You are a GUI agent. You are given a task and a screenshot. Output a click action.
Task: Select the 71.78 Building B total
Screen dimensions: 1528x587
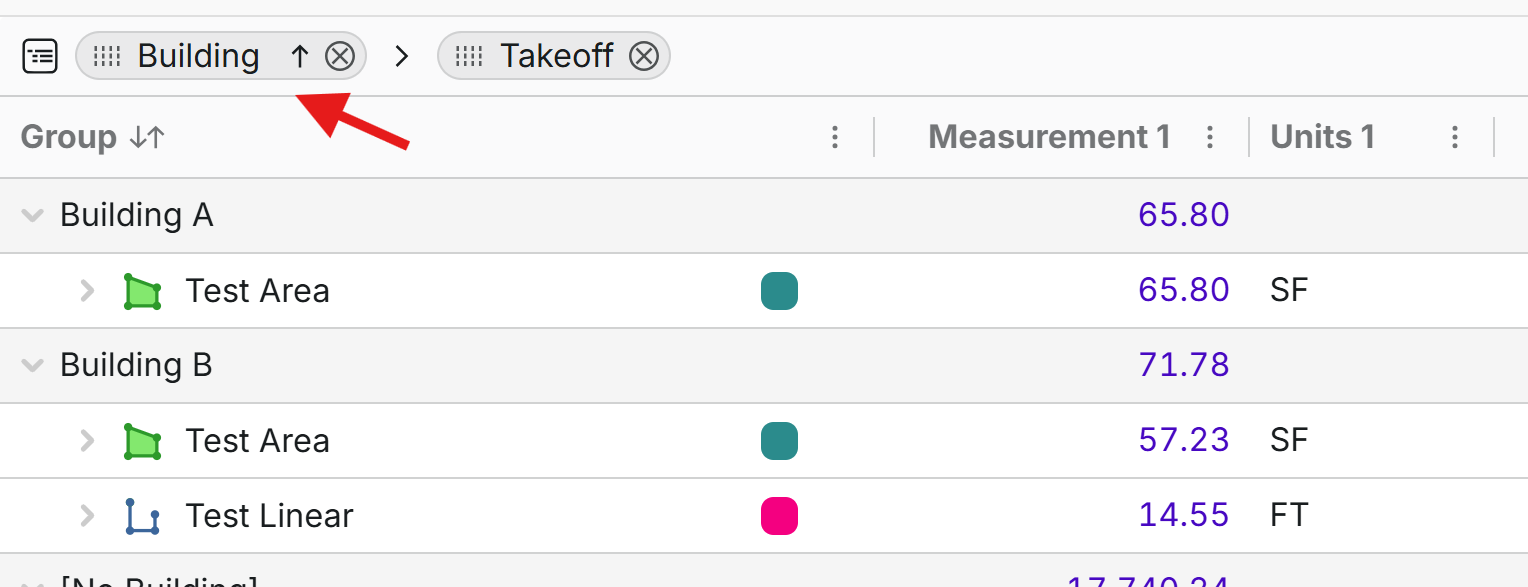click(1184, 365)
